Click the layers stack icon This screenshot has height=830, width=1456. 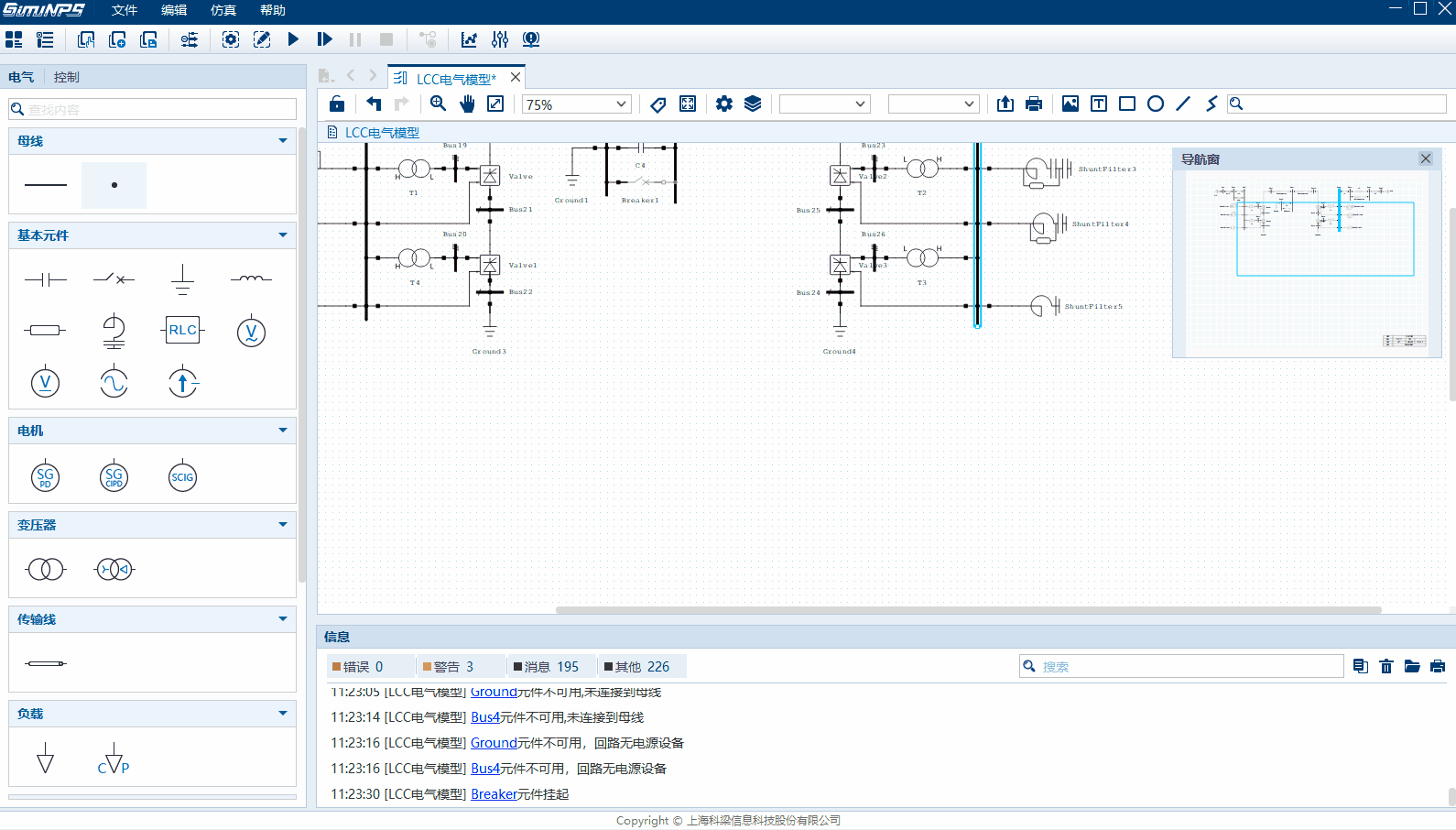point(753,104)
